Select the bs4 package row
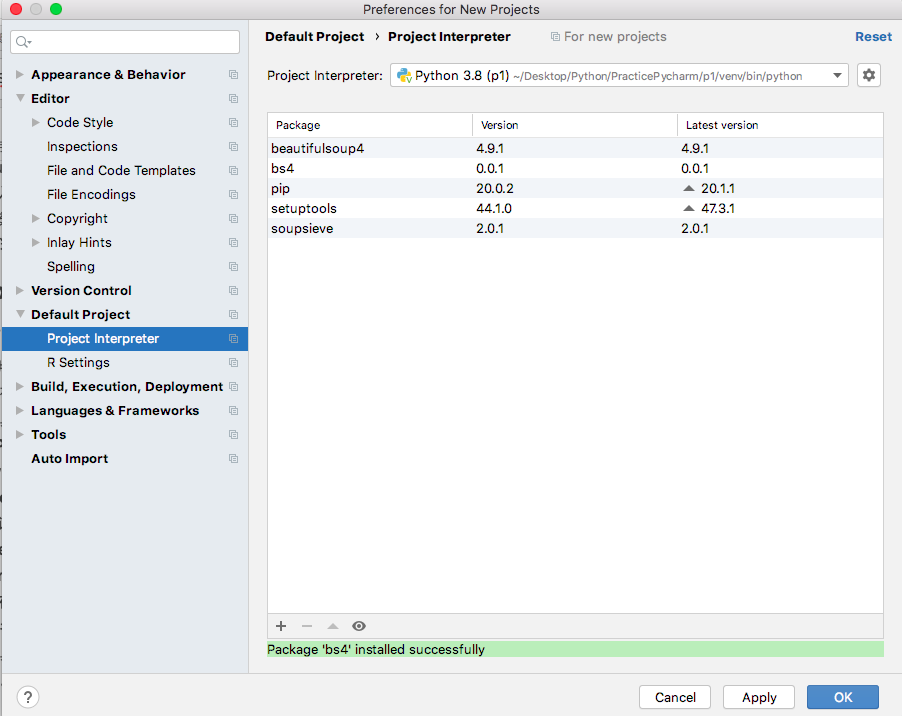 click(x=575, y=169)
